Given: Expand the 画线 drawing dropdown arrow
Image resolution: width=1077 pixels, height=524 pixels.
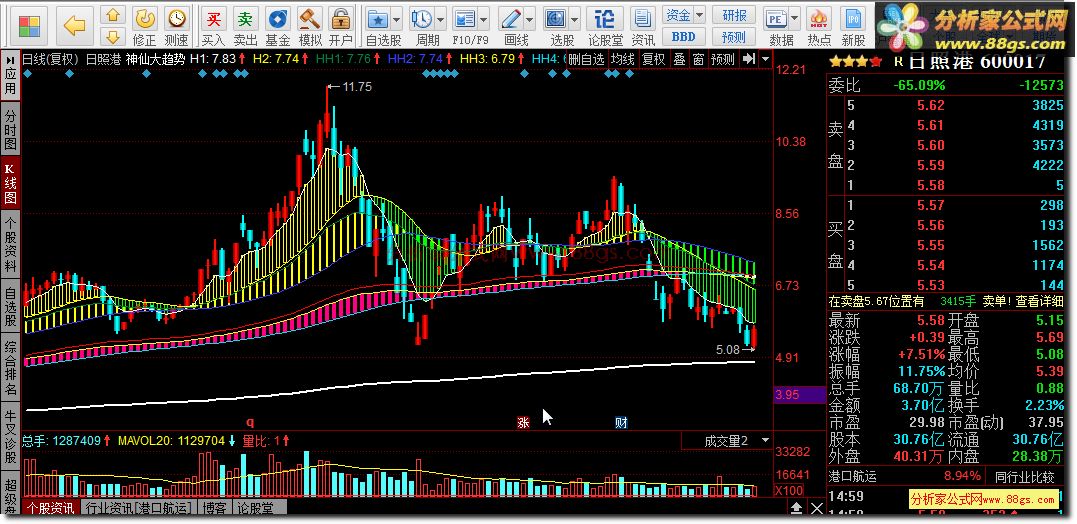Looking at the screenshot, I should (530, 19).
